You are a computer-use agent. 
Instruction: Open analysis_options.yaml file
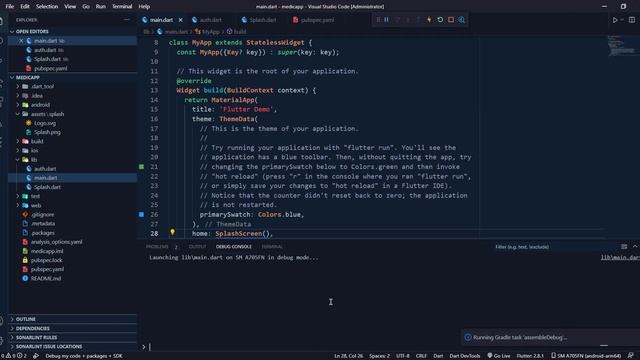point(56,242)
